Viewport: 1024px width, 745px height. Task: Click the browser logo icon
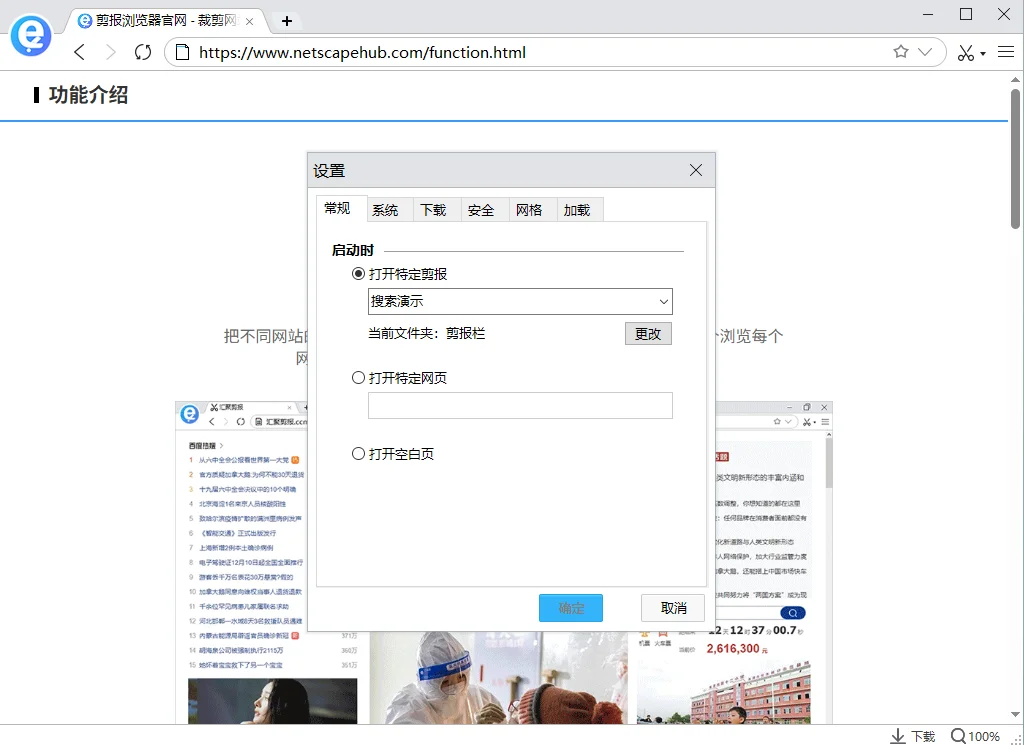click(x=31, y=35)
